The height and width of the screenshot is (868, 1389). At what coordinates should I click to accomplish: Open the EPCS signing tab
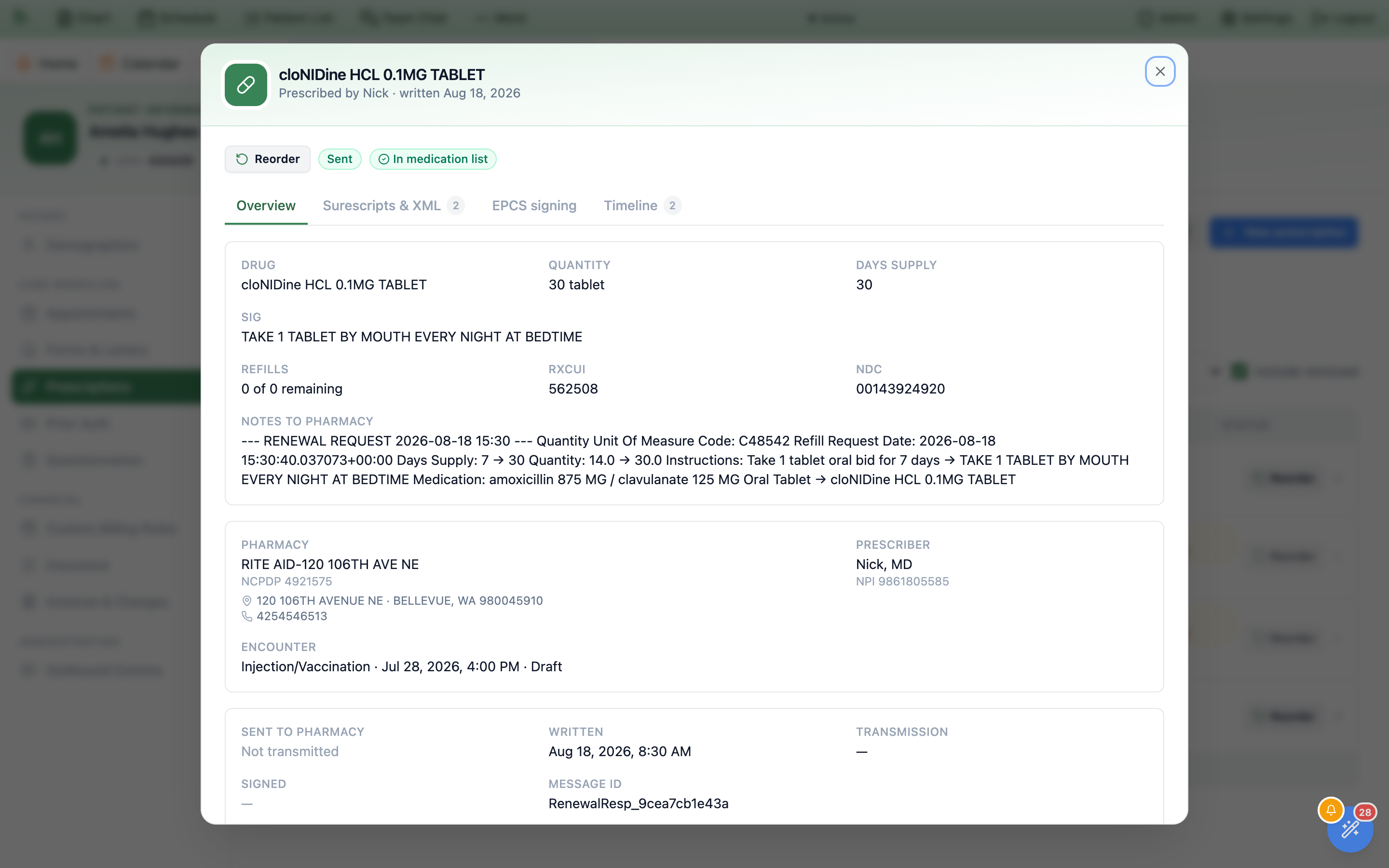[534, 205]
